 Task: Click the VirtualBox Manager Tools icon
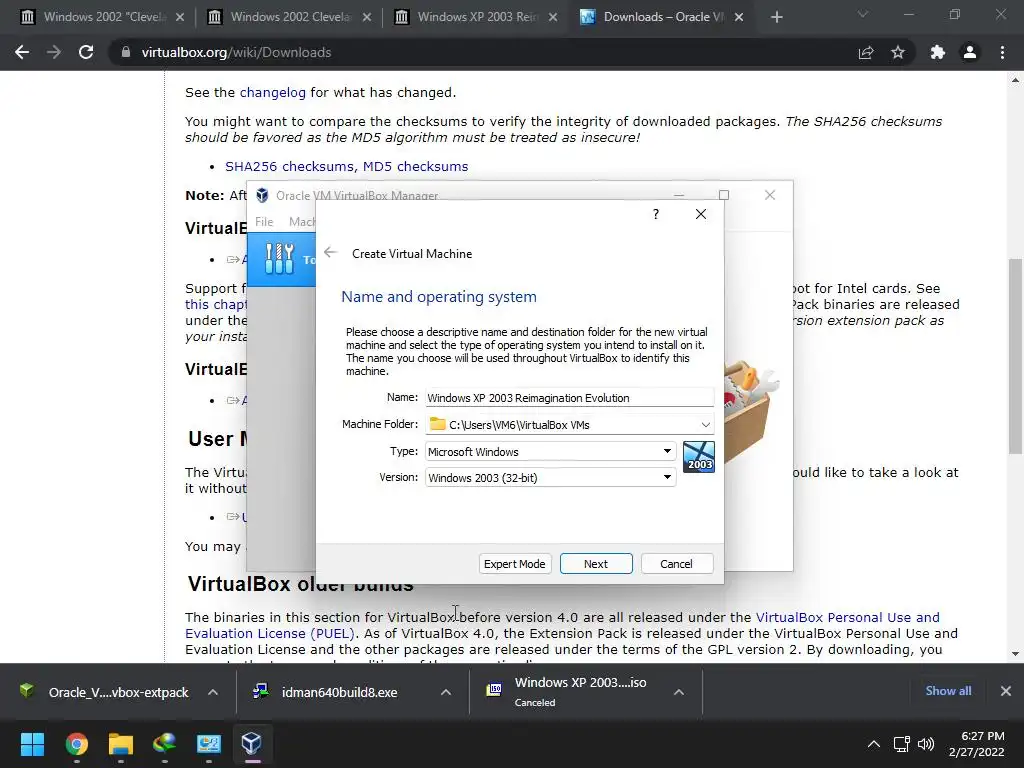coord(280,259)
